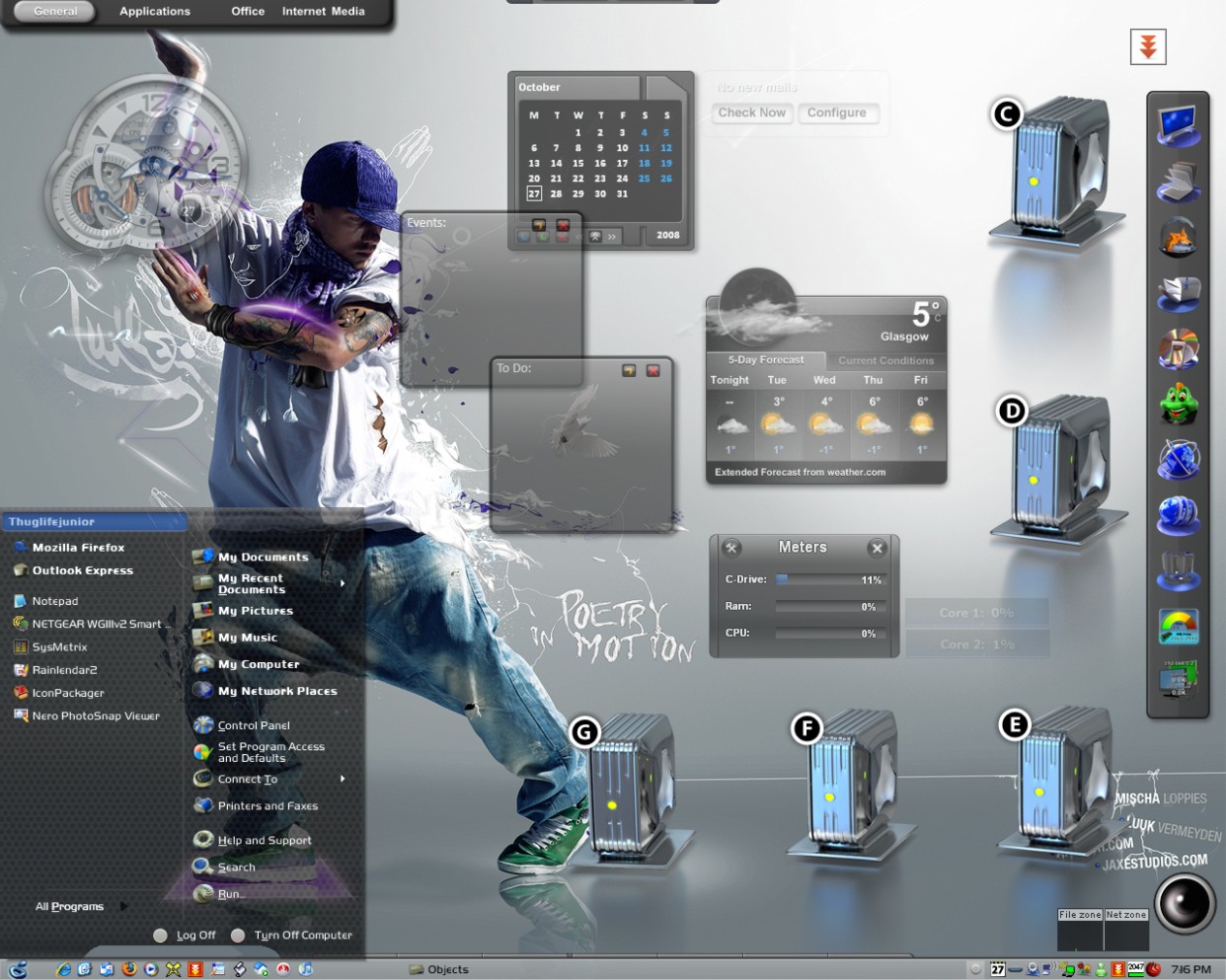
Task: Click Check Now mail button
Action: [752, 113]
